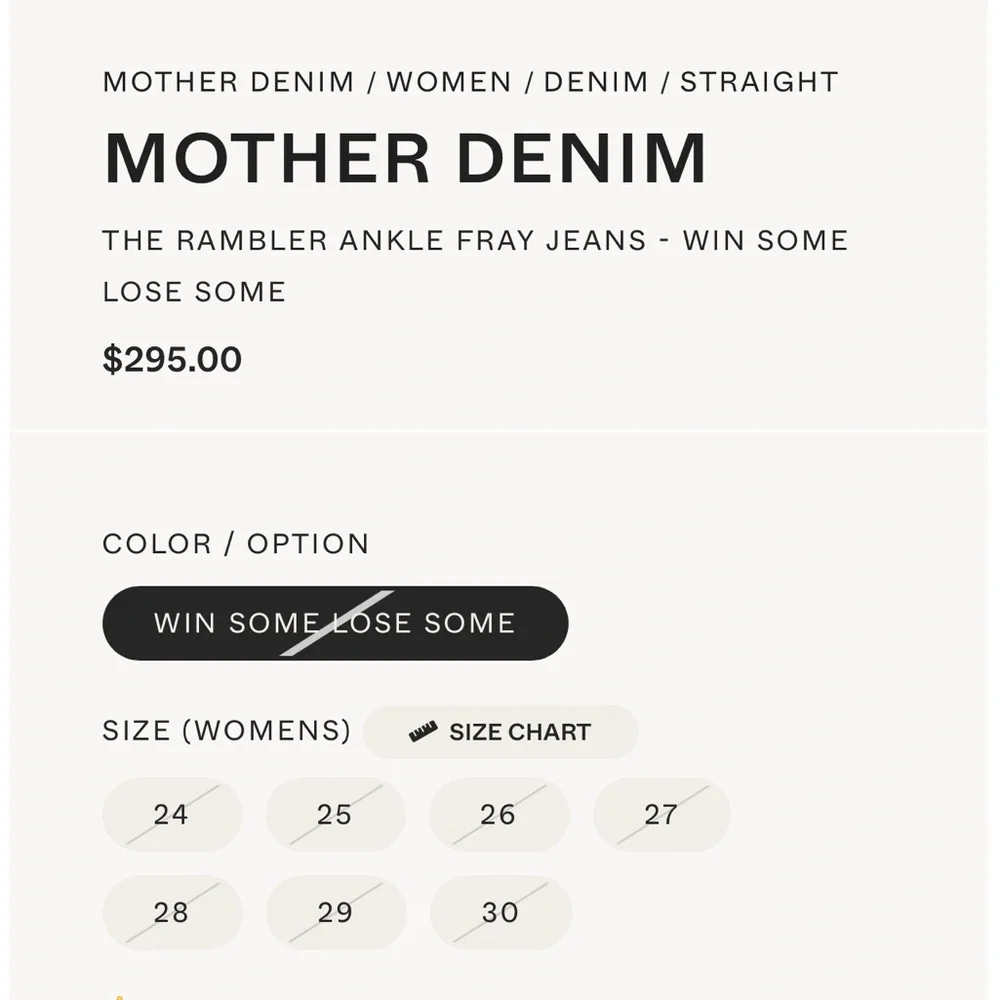This screenshot has height=1000, width=1000.
Task: Click the Size (Womens) label
Action: [x=227, y=731]
